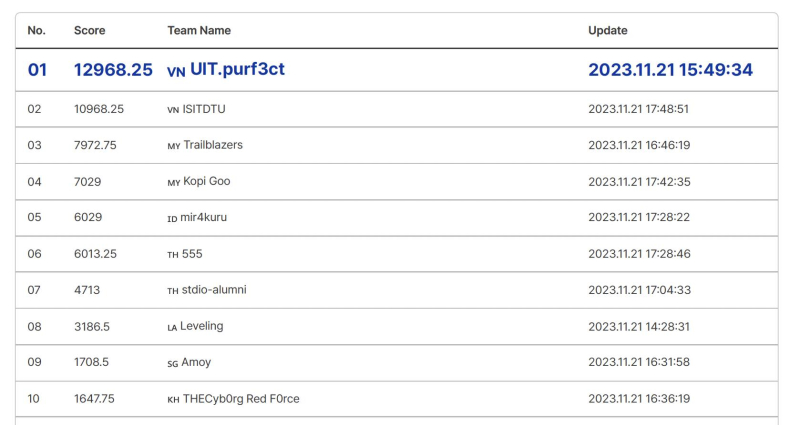Image resolution: width=800 pixels, height=425 pixels.
Task: Click the Team Name column header
Action: coord(199,31)
